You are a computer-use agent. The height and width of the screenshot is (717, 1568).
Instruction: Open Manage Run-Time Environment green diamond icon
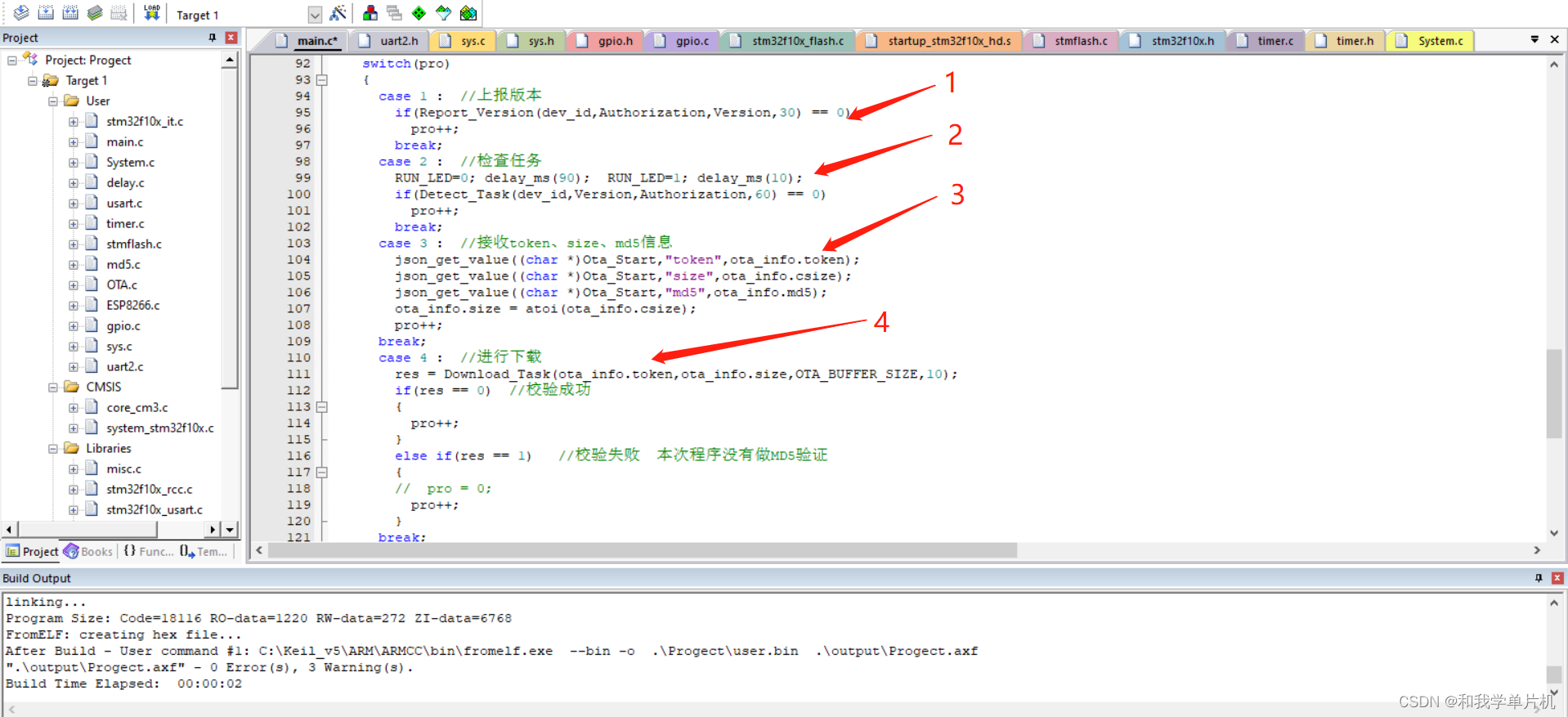click(x=419, y=13)
